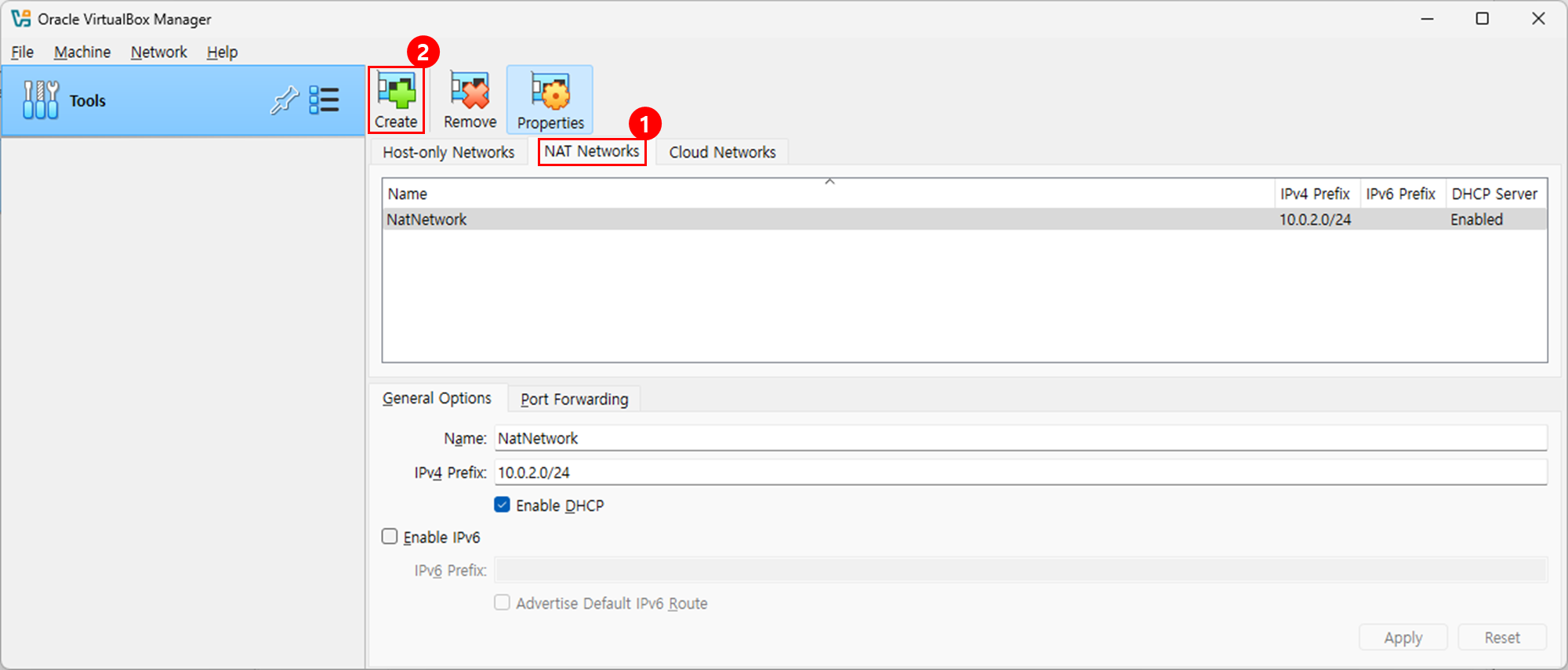Open the General Options tab
Image resolution: width=1568 pixels, height=670 pixels.
point(437,398)
